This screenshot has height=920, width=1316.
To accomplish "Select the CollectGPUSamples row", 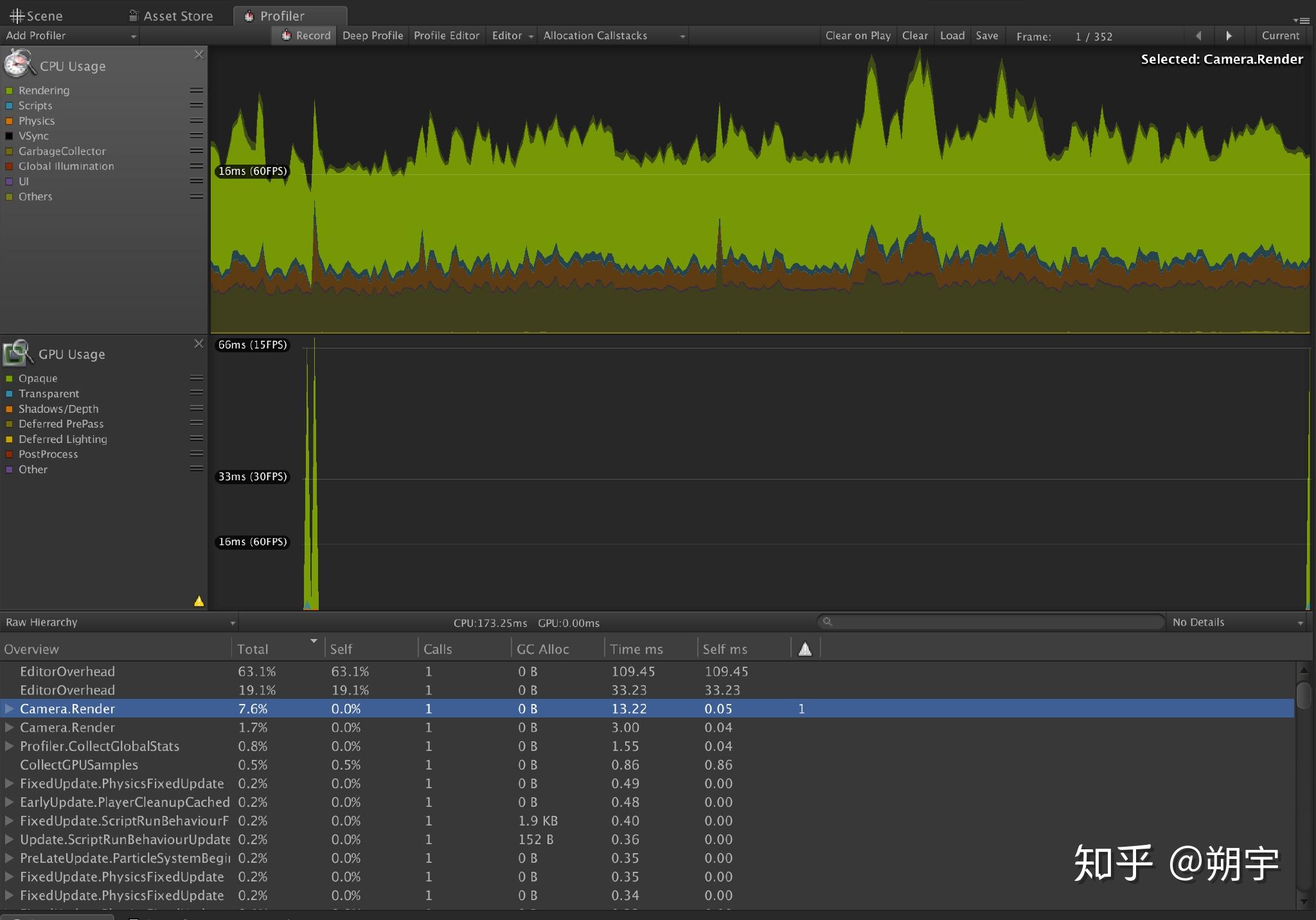I will click(647, 764).
